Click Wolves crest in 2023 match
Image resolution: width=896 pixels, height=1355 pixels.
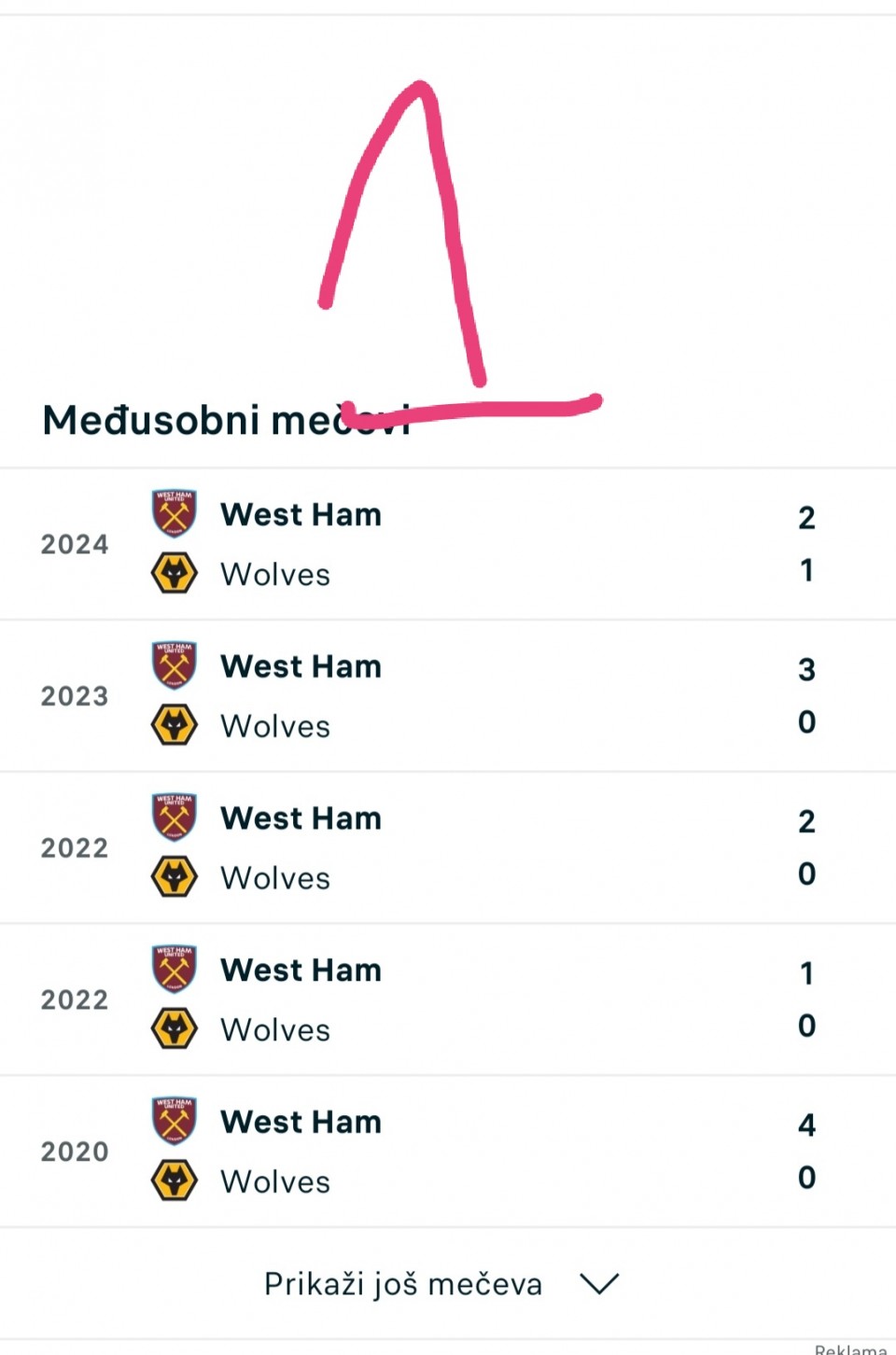175,725
